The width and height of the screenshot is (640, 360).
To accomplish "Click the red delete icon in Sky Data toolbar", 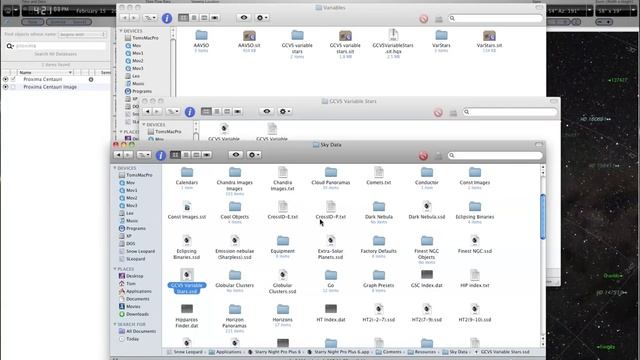I will coord(423,156).
